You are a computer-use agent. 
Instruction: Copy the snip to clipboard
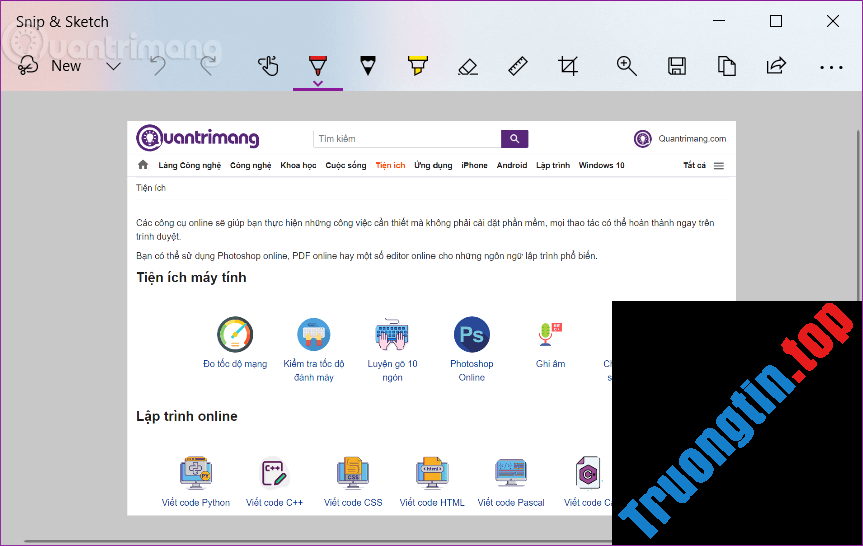pyautogui.click(x=727, y=66)
